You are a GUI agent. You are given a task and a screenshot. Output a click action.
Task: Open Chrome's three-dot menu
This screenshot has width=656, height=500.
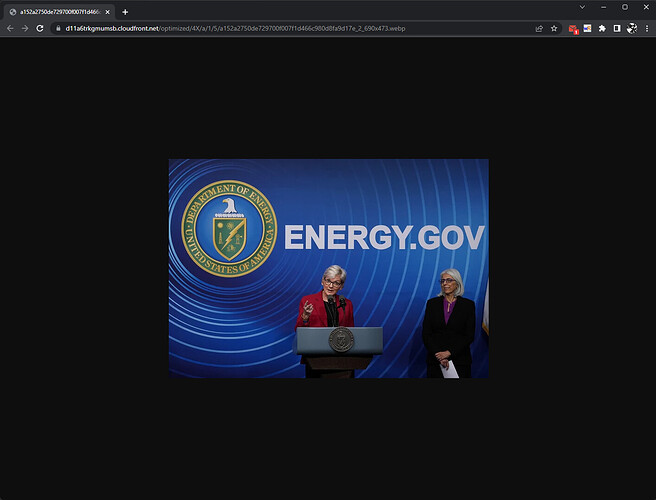click(647, 28)
